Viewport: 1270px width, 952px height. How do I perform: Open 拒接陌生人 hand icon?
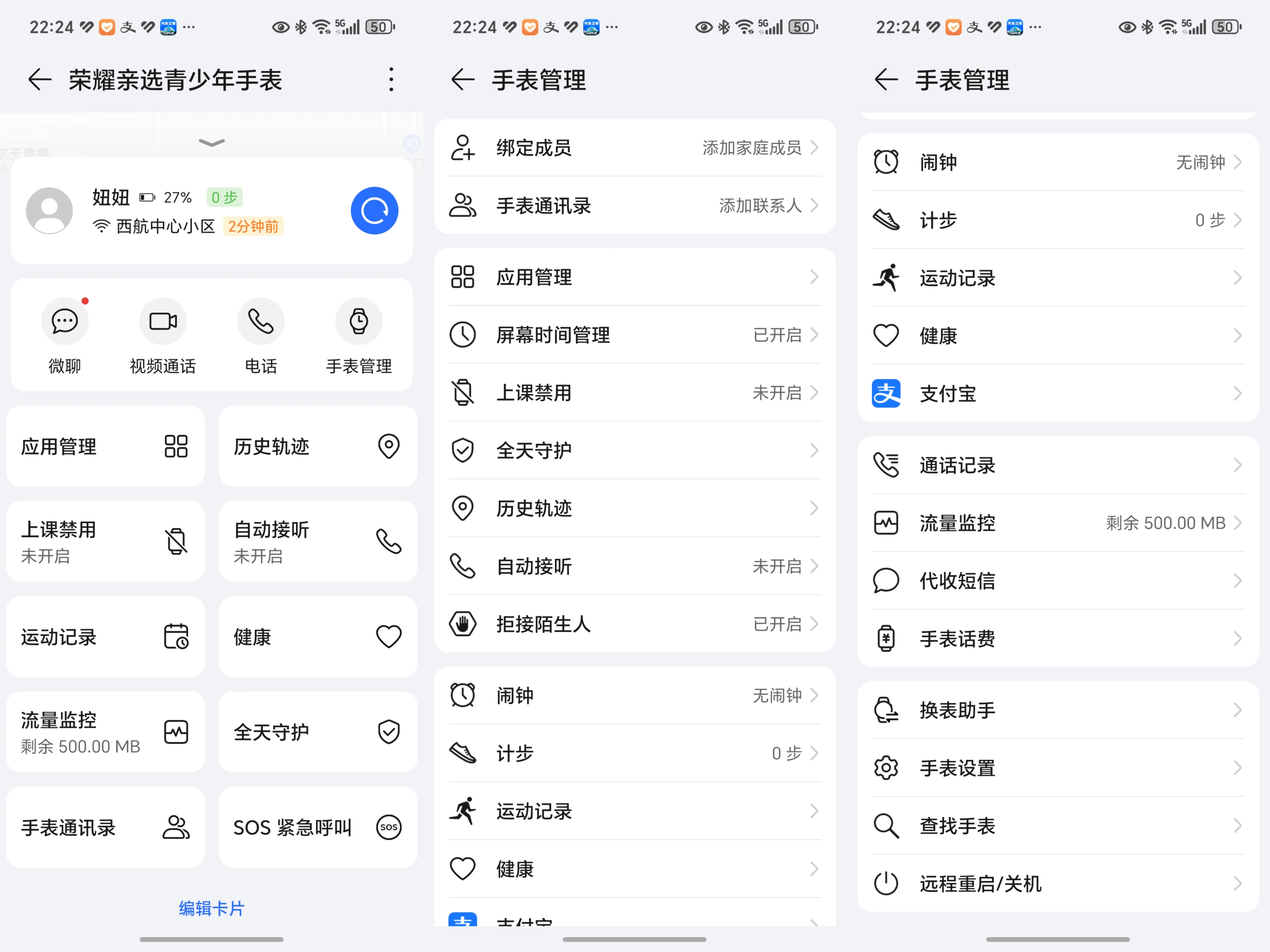463,624
